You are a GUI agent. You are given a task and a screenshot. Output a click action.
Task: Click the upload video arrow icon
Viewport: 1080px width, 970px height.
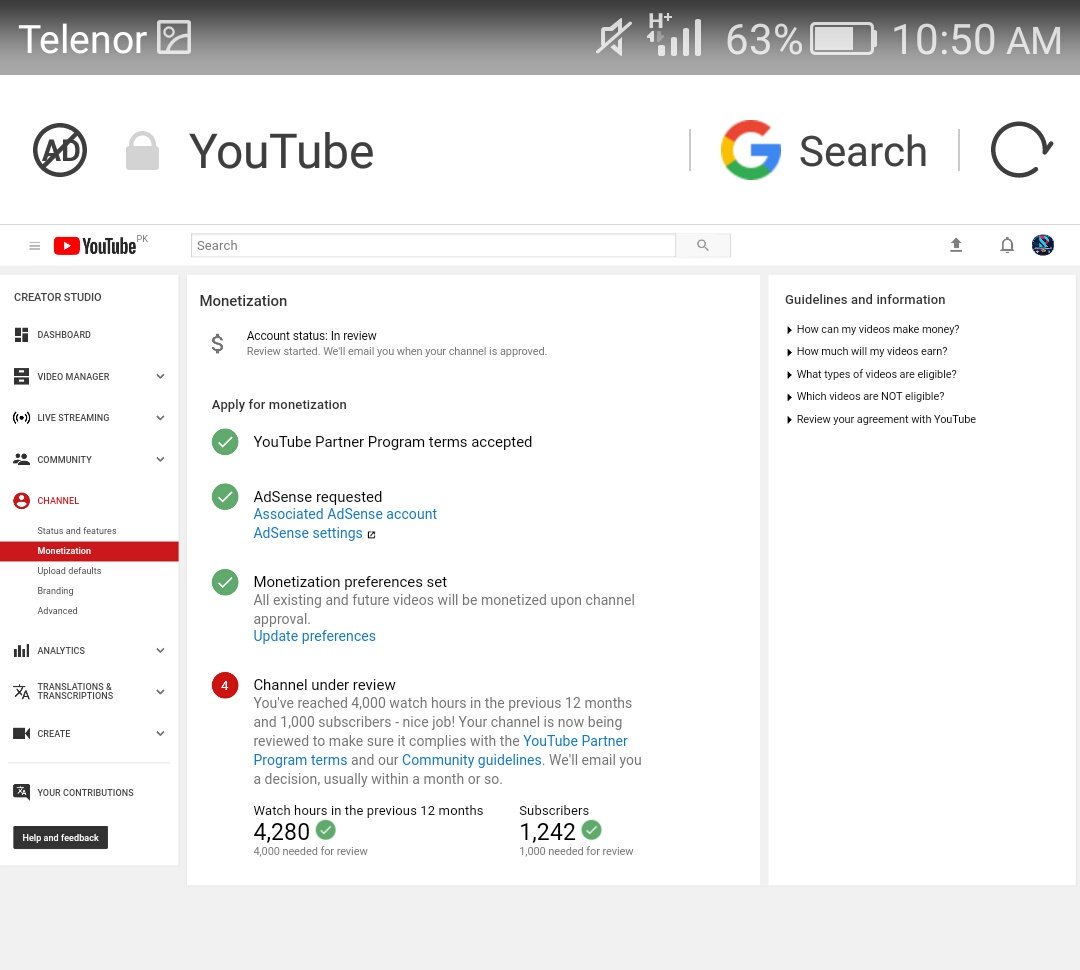[x=956, y=245]
